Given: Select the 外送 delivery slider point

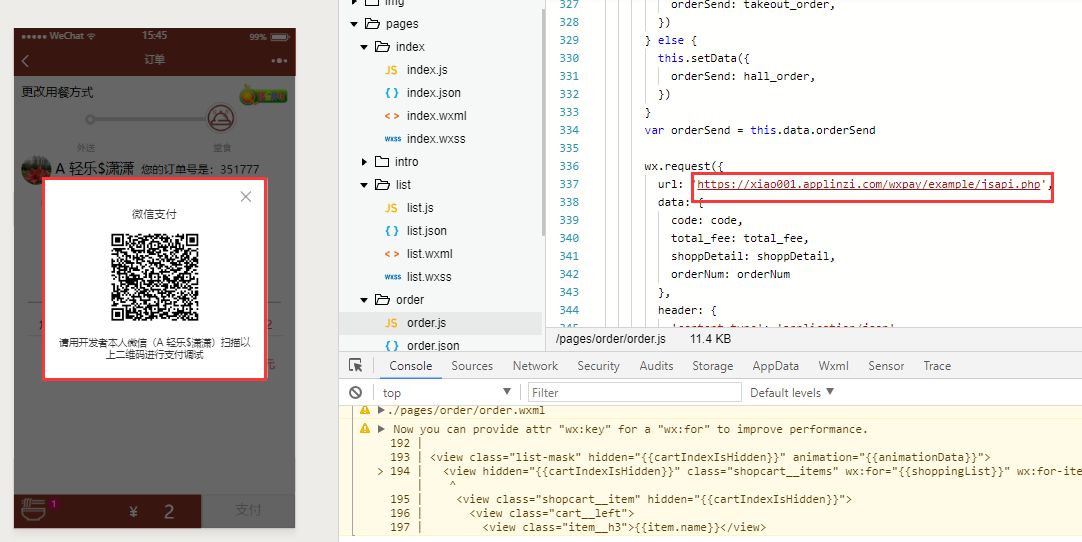Looking at the screenshot, I should click(90, 119).
